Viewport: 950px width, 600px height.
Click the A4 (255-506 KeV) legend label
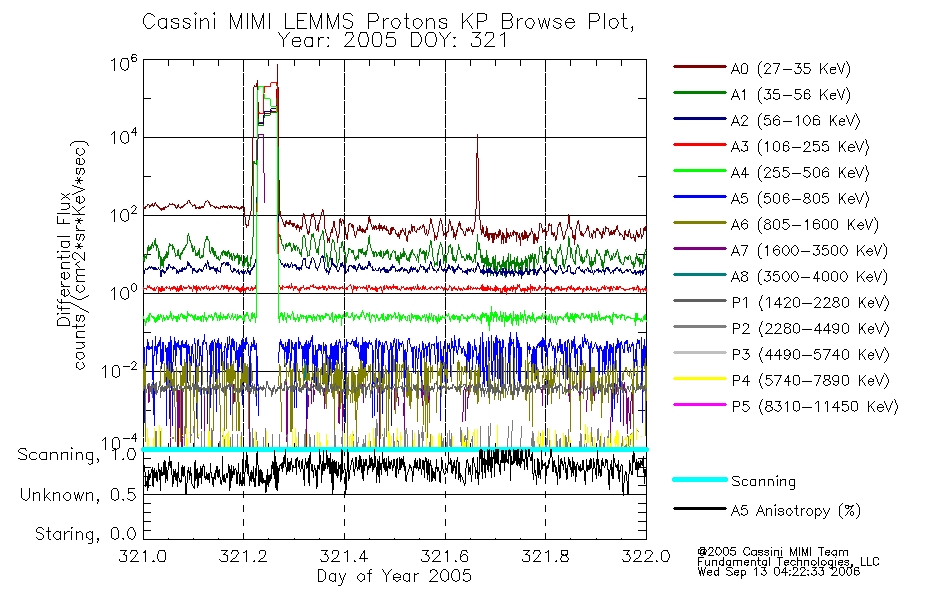tap(800, 173)
